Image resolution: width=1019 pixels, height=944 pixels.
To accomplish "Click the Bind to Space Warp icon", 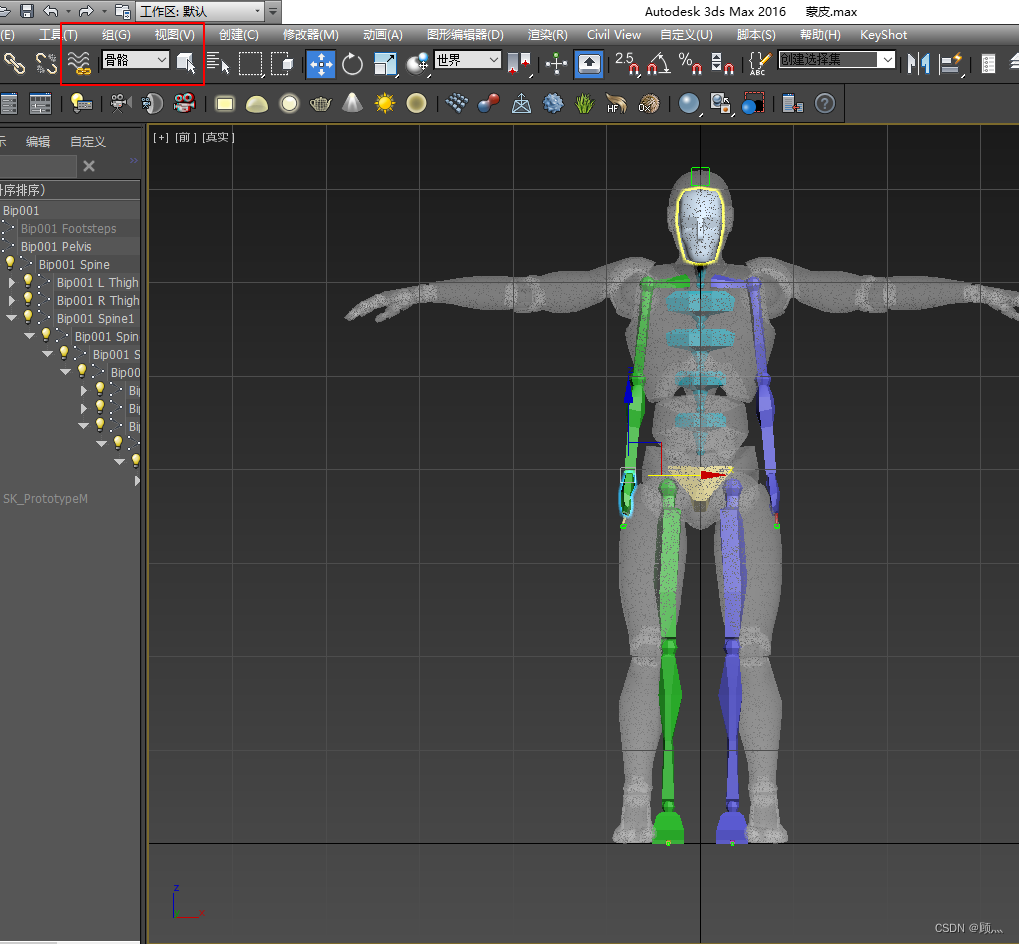I will (79, 64).
